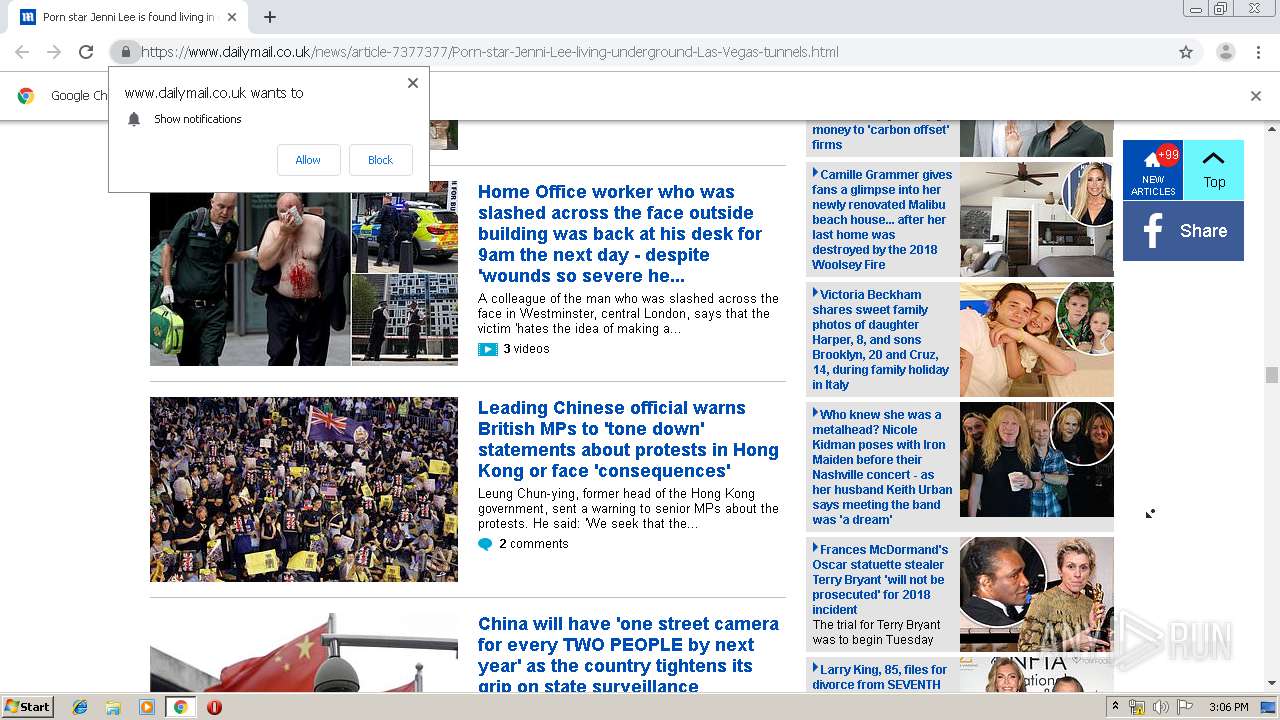The height and width of the screenshot is (720, 1280).
Task: Open Windows Explorer folder taskbar icon
Action: click(x=113, y=707)
